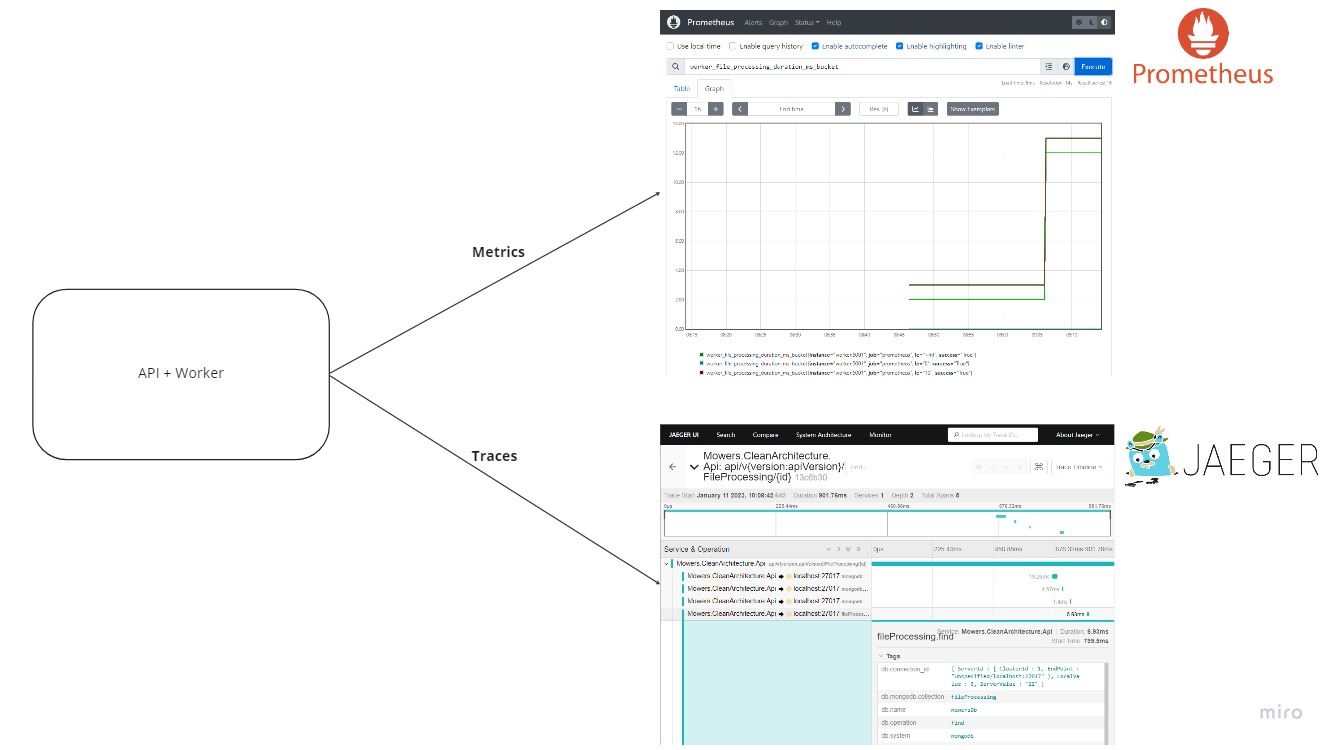Open keyboard shortcuts icon in Jaeger
The width and height of the screenshot is (1333, 750).
1039,467
